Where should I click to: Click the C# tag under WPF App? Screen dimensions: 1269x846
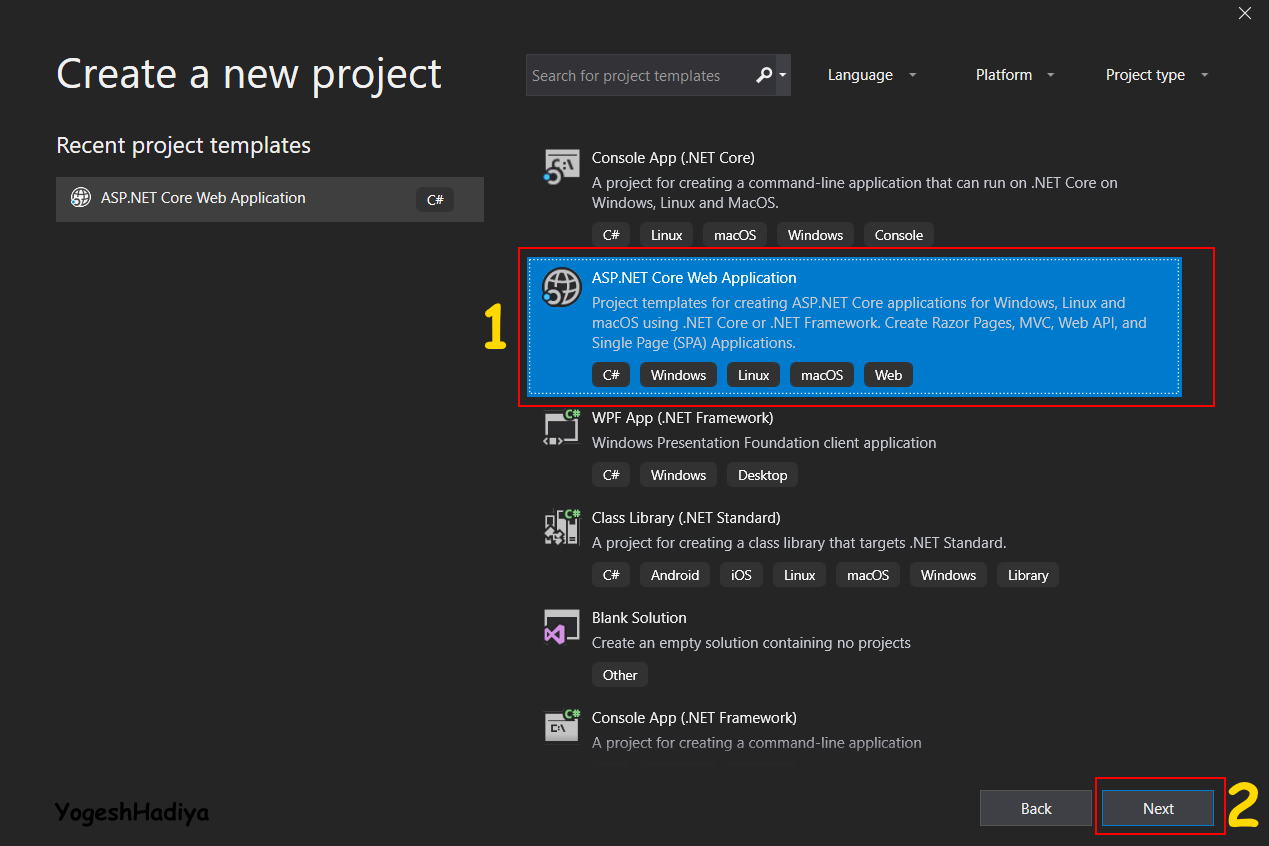coord(611,475)
